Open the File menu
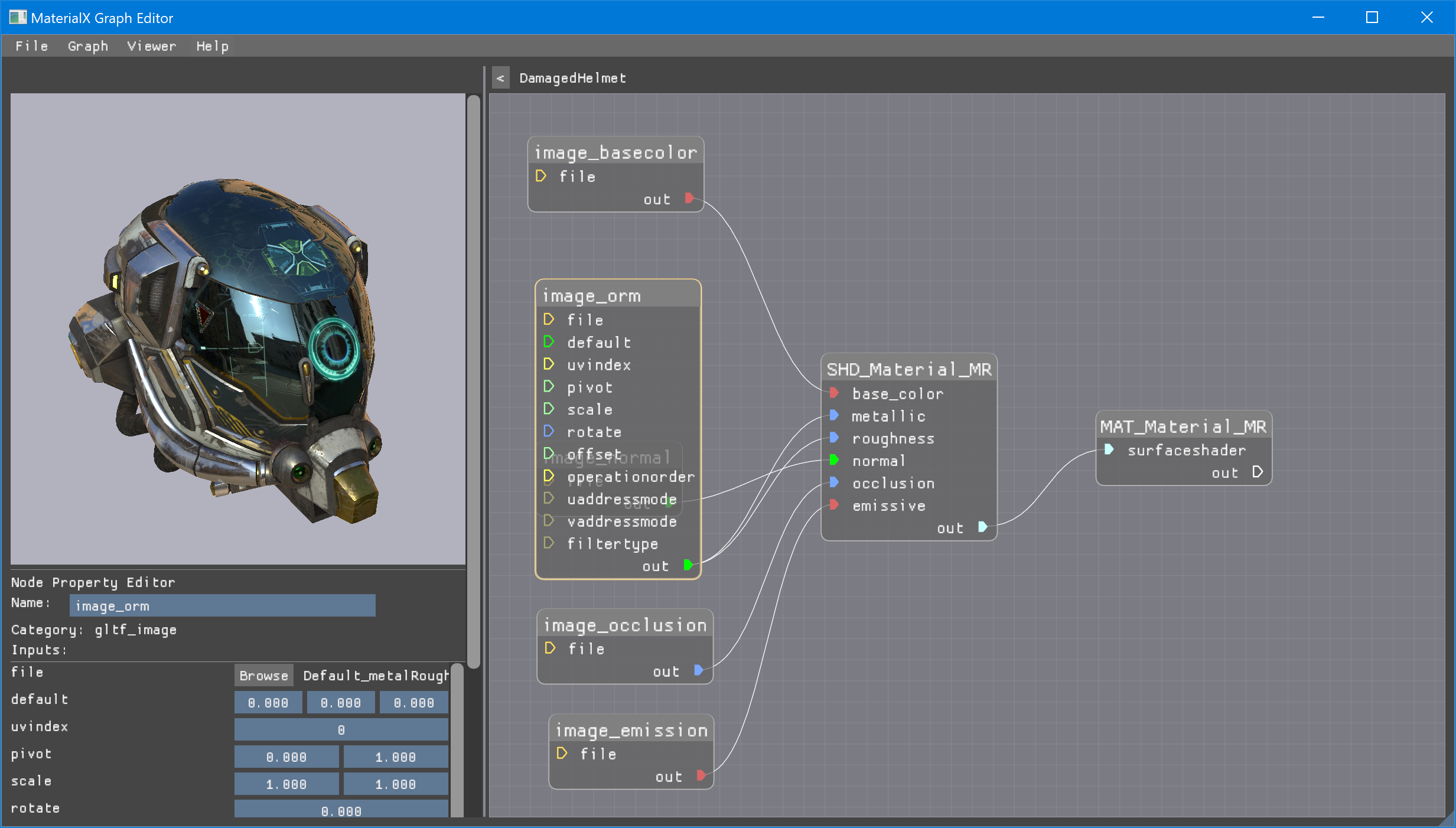The width and height of the screenshot is (1456, 828). pos(31,46)
